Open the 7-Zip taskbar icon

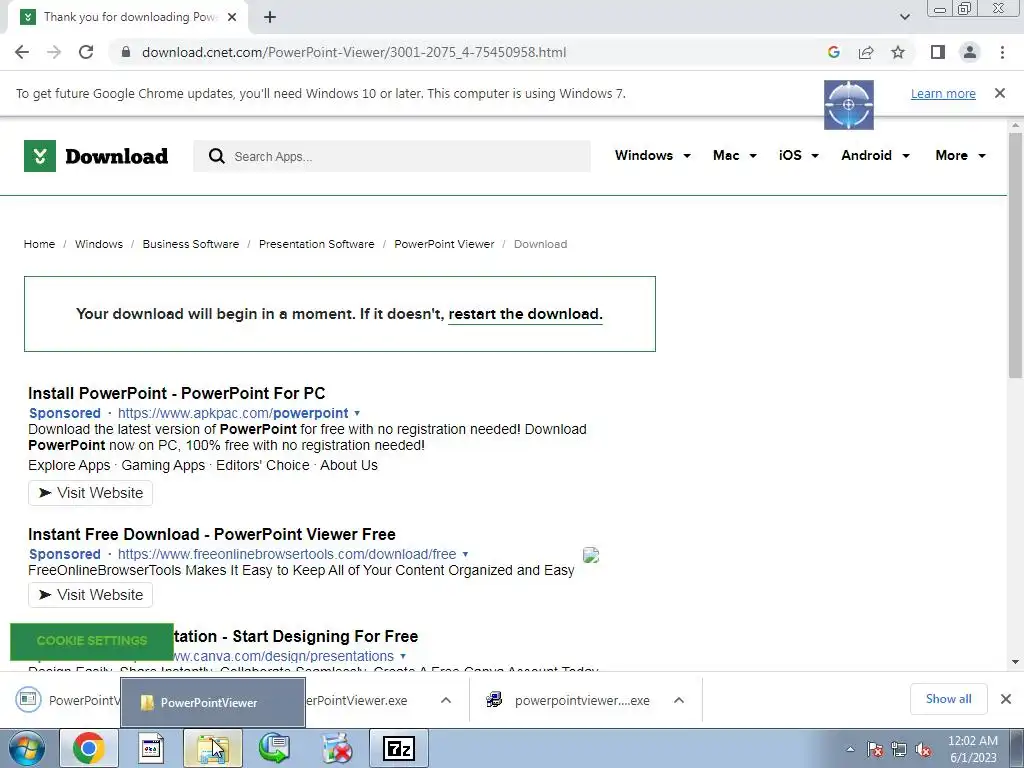click(399, 748)
